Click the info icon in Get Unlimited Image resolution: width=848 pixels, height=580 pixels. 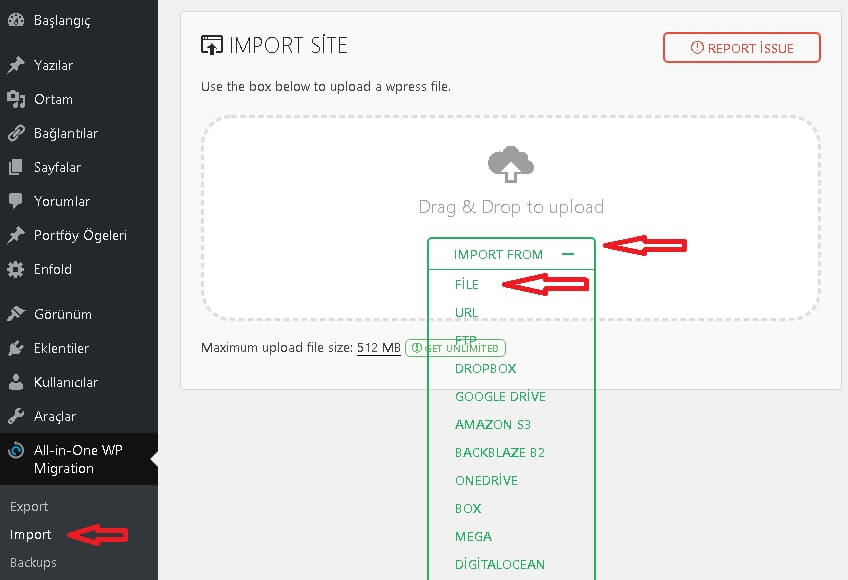[x=416, y=348]
